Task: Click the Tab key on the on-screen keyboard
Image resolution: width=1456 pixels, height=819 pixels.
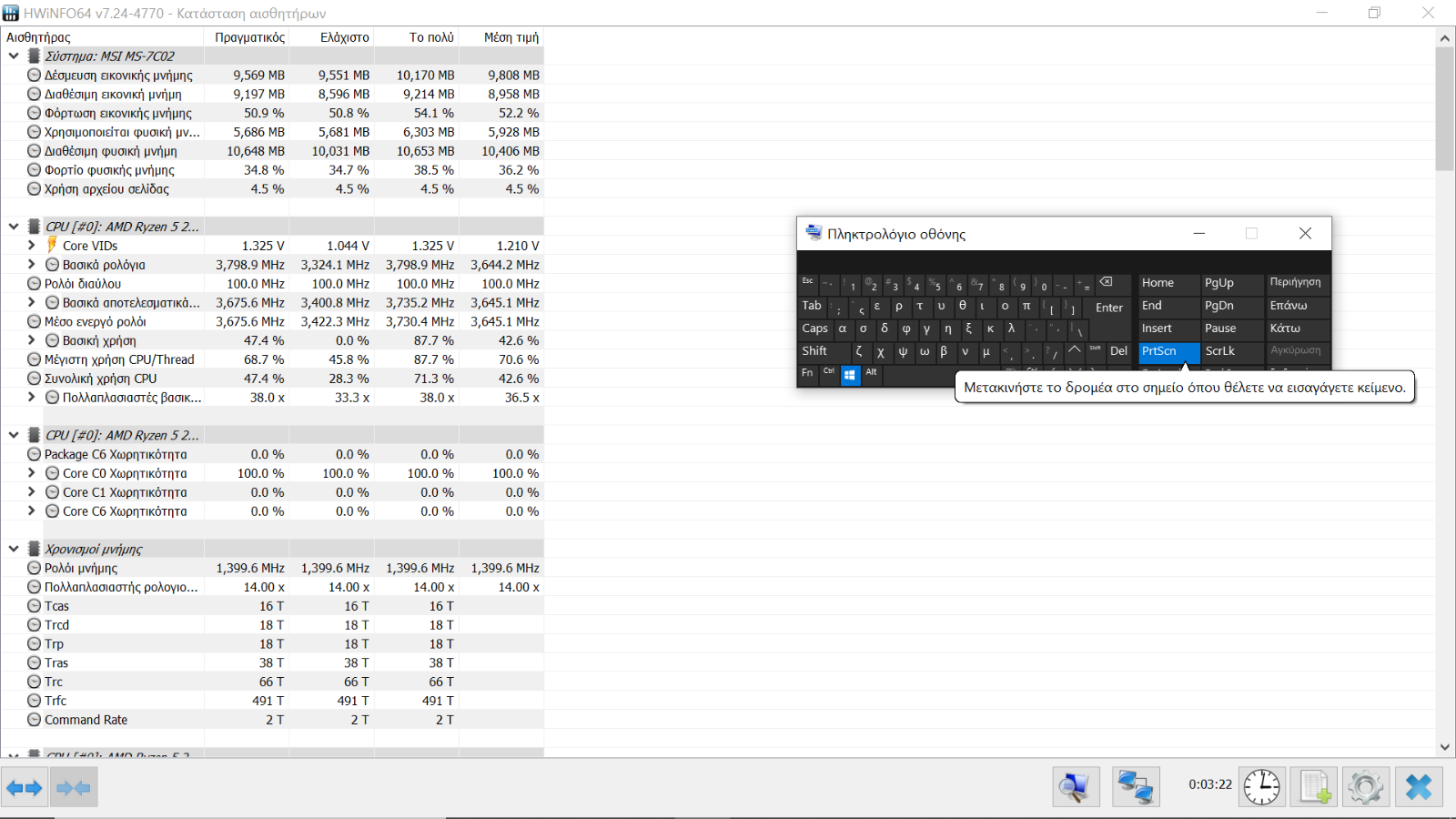Action: [812, 306]
